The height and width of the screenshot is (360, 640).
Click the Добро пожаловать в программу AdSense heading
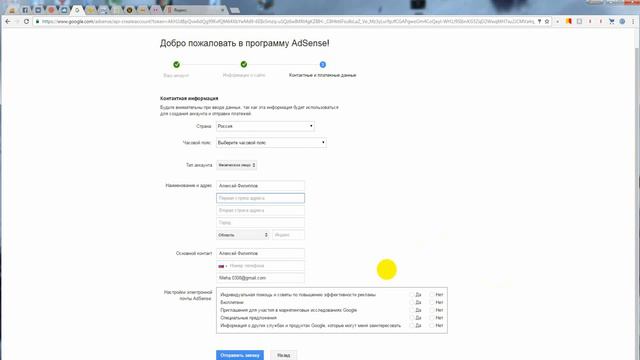[244, 43]
